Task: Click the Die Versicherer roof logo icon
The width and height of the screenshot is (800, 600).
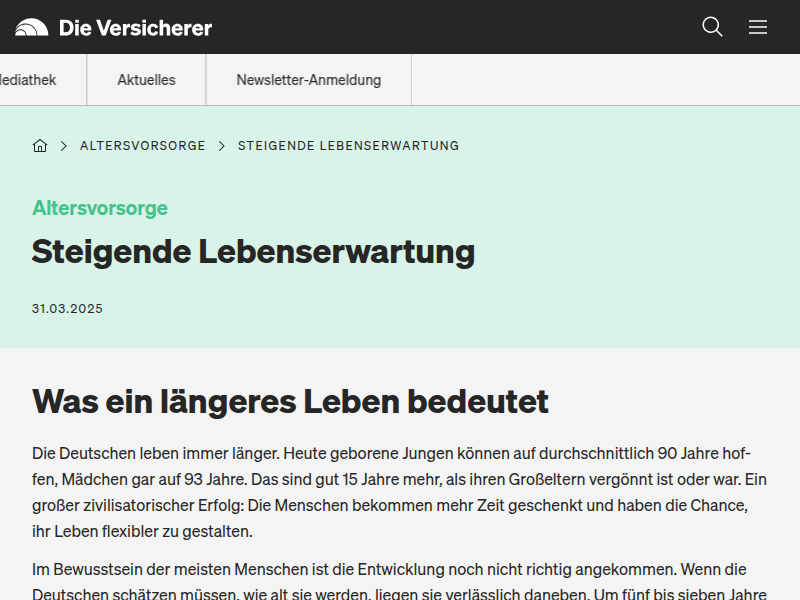Action: pyautogui.click(x=32, y=27)
